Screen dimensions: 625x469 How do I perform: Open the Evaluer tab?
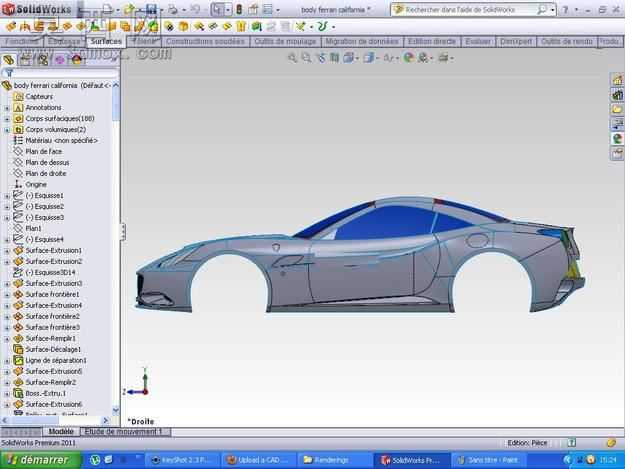point(478,41)
